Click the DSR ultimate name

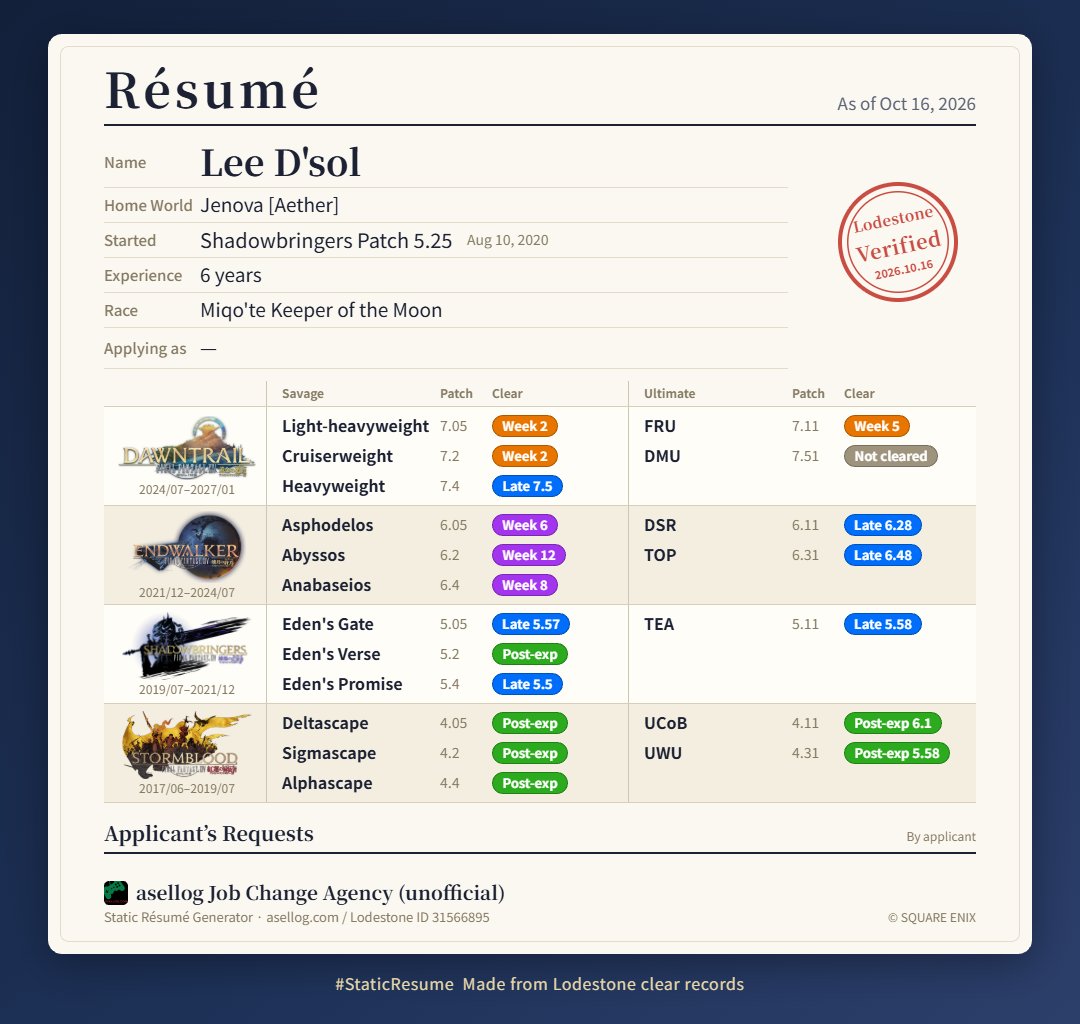tap(660, 525)
